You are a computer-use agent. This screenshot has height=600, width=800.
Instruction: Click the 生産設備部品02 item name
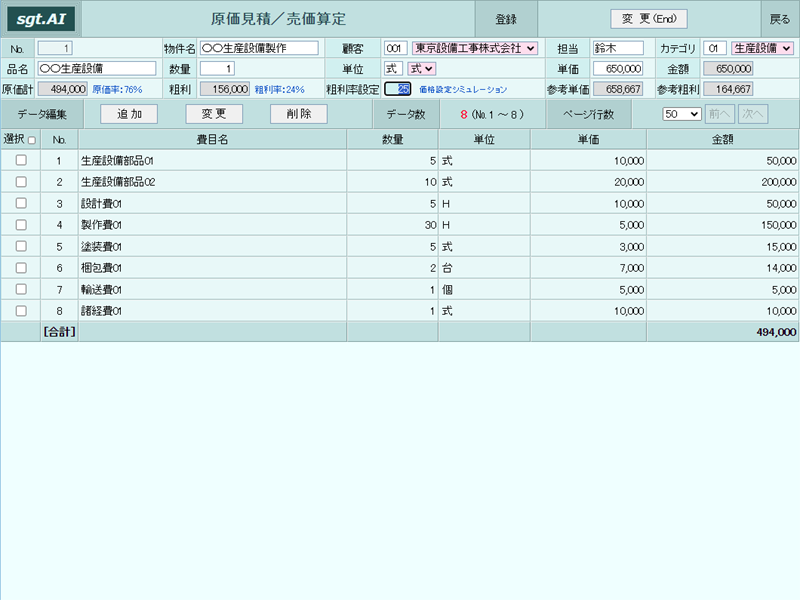[118, 182]
